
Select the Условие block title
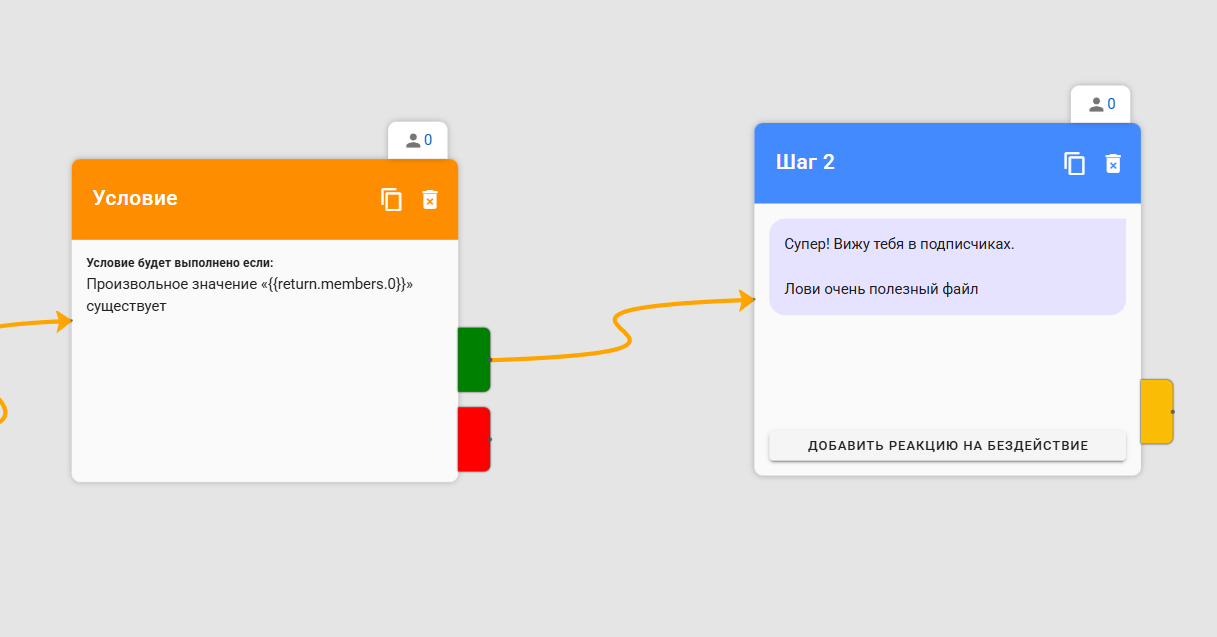point(135,198)
